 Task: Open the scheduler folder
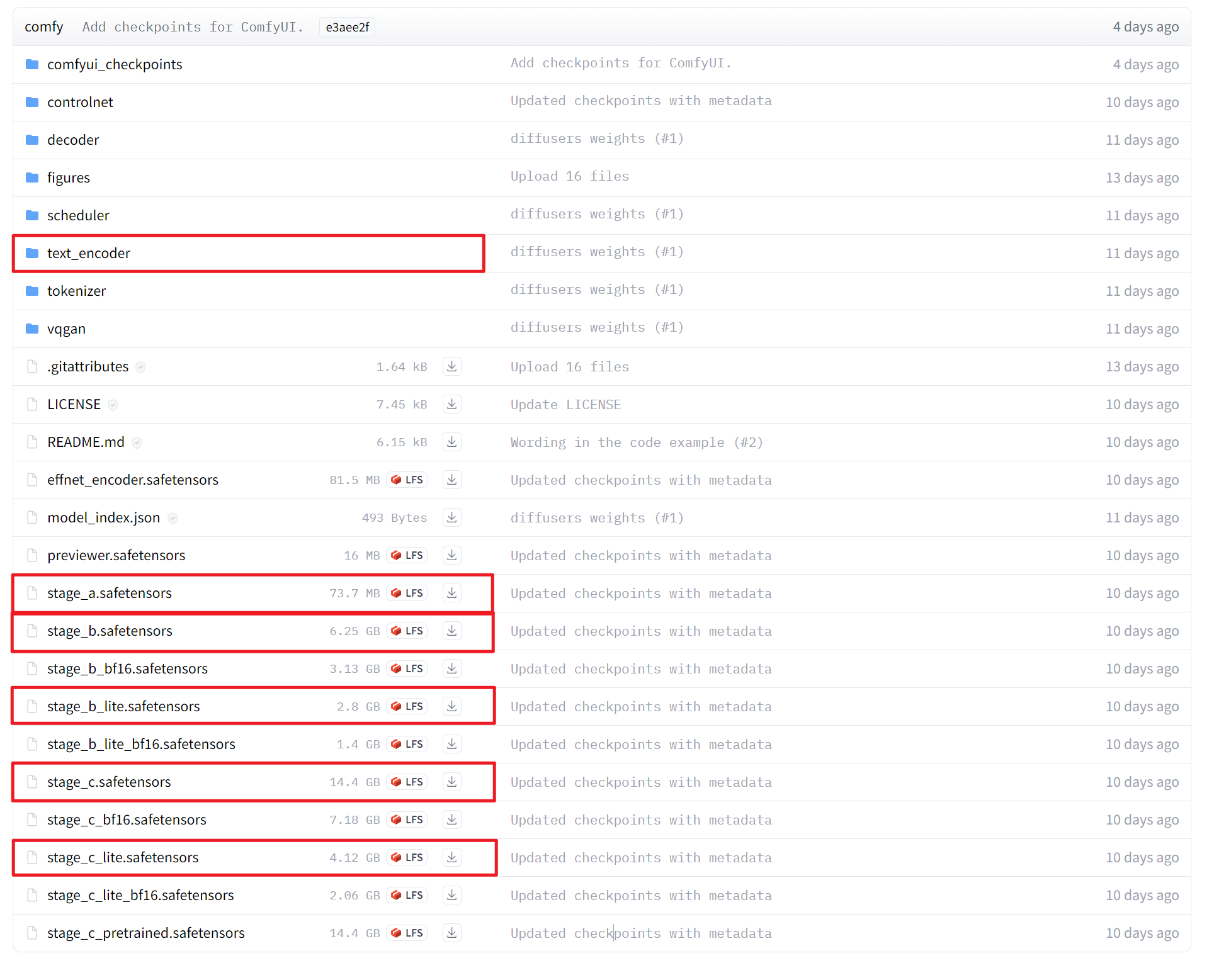pos(78,215)
